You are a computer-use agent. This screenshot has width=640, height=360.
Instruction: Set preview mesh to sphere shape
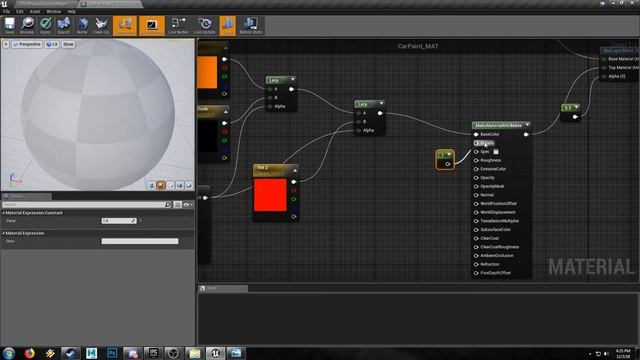tap(161, 186)
